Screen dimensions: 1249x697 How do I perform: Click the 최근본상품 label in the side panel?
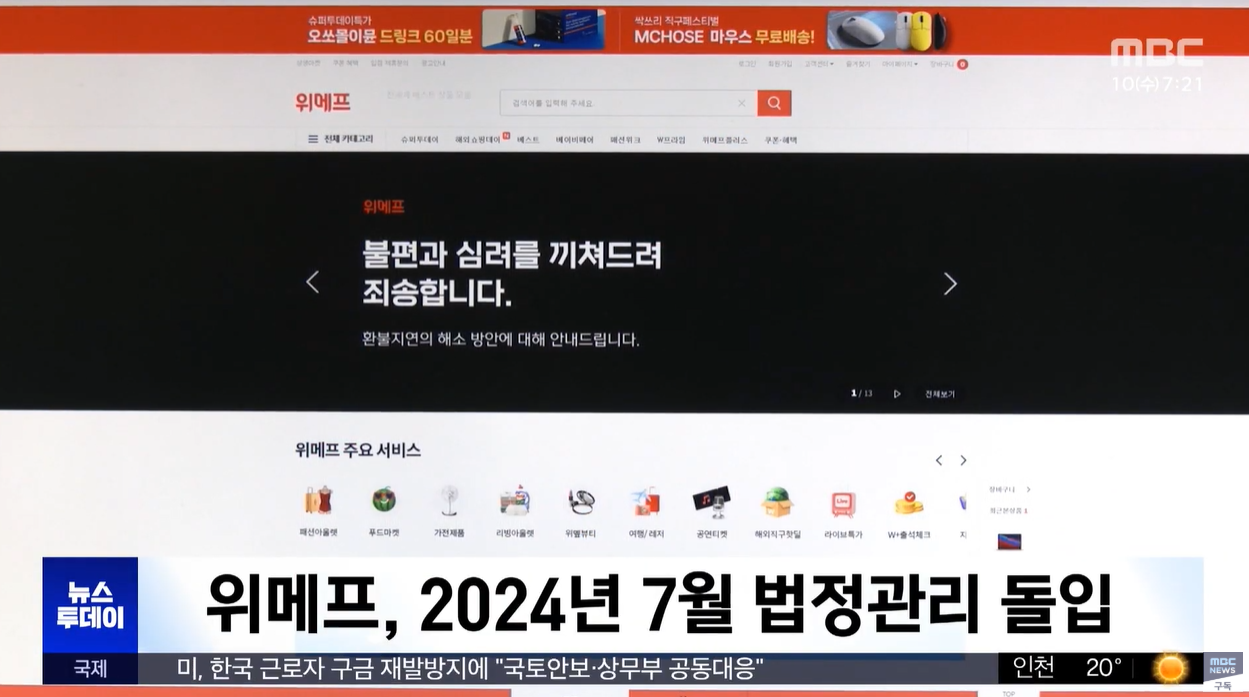pyautogui.click(x=1008, y=511)
